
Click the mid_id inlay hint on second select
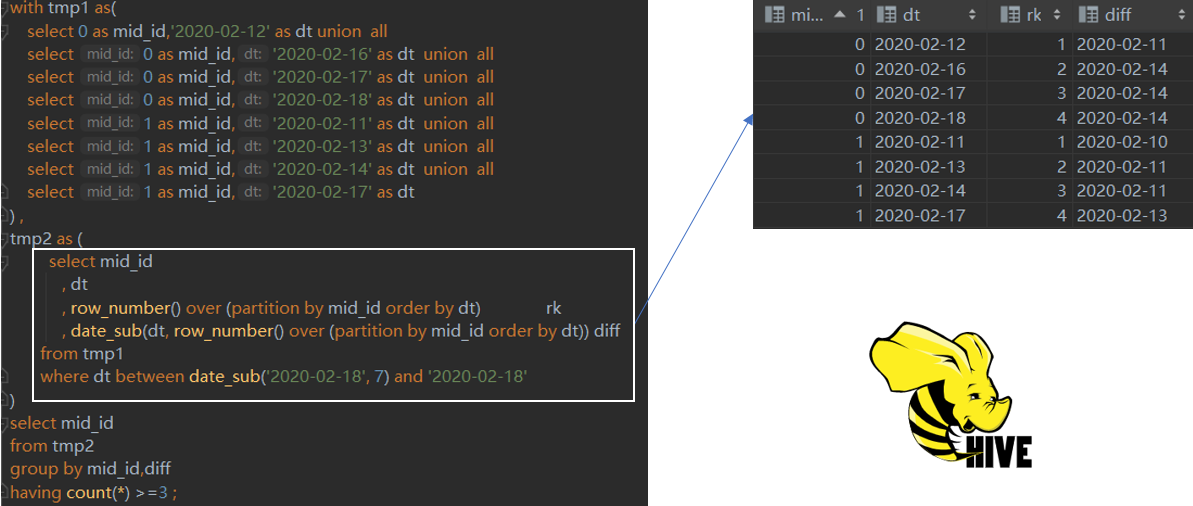click(x=109, y=54)
